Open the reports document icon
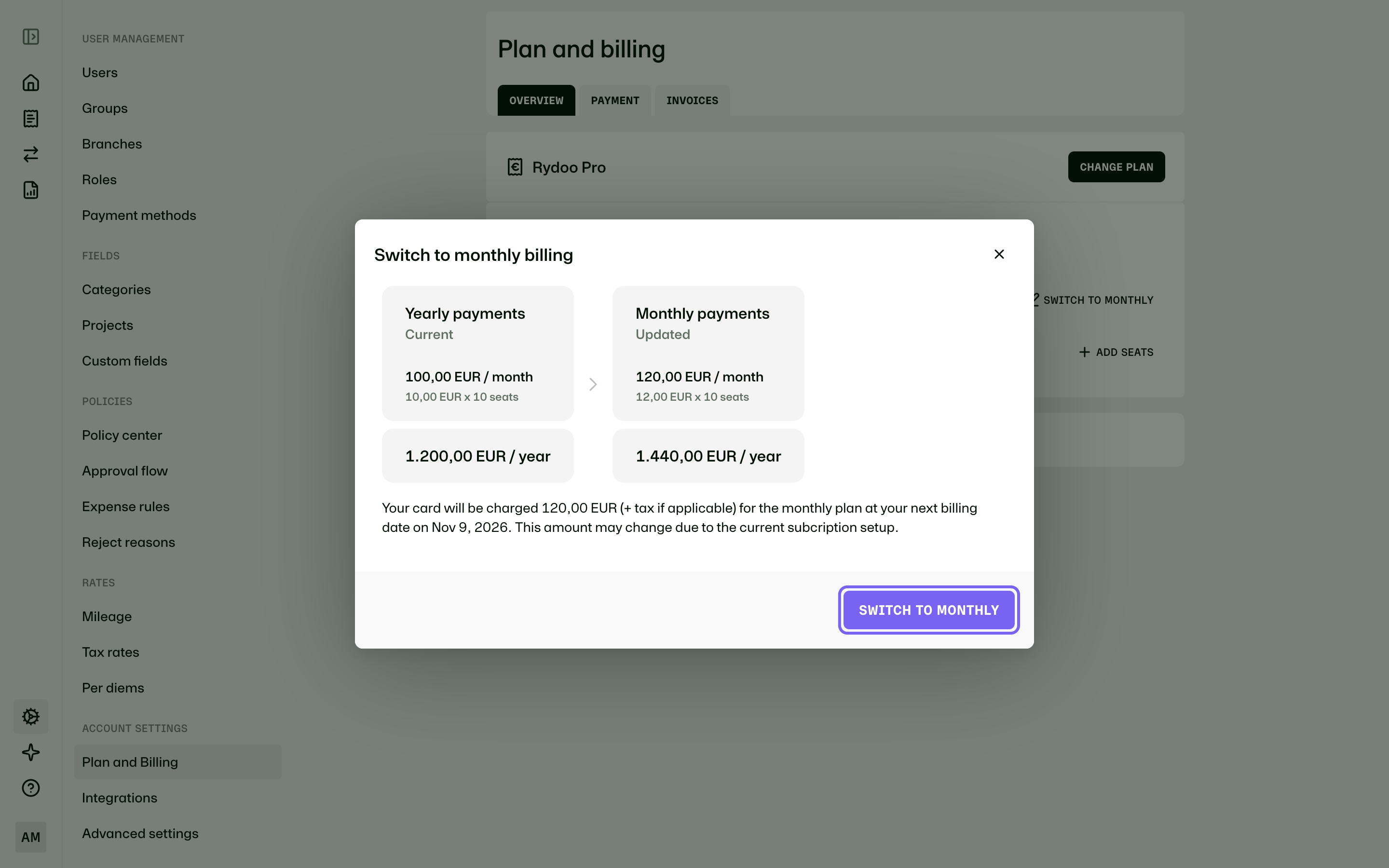This screenshot has height=868, width=1389. (30, 190)
